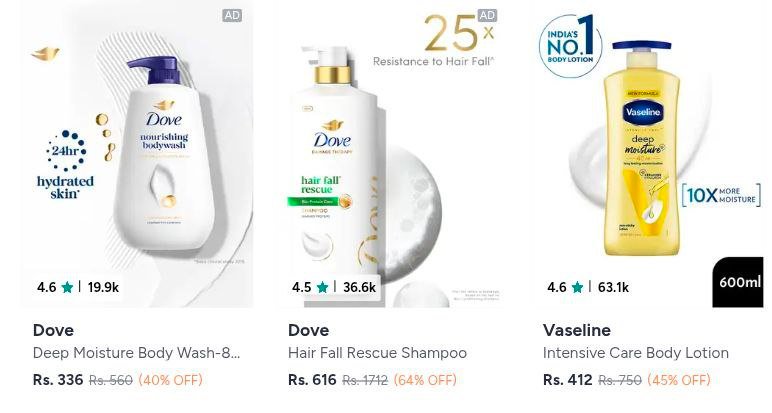
Task: Click the AD badge on Dove body wash
Action: click(x=232, y=15)
